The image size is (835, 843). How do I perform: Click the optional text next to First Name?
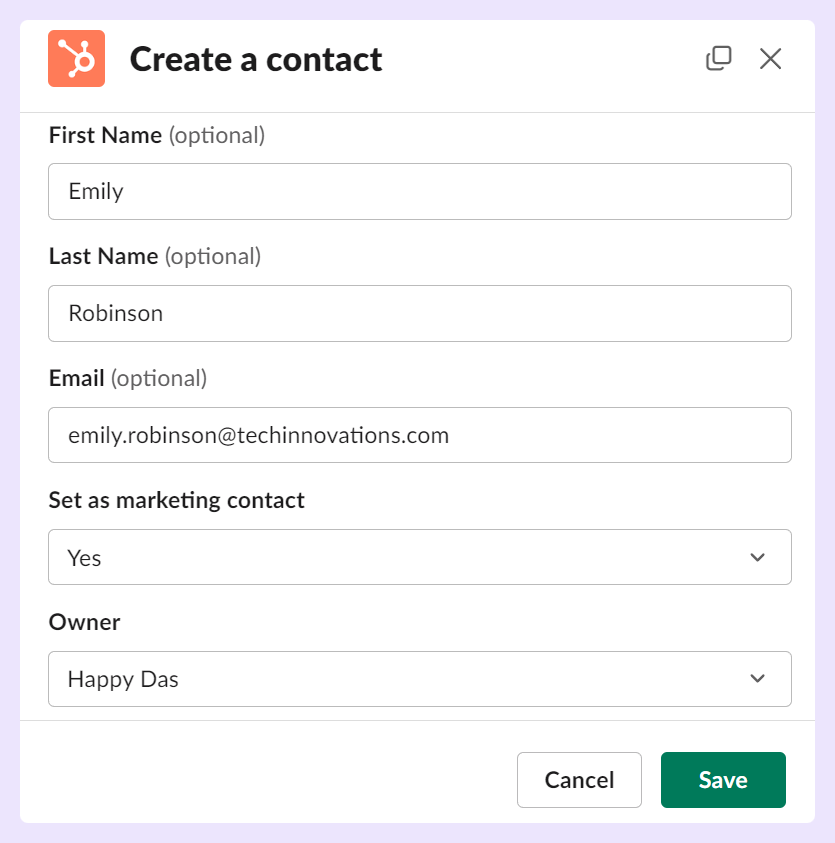217,135
